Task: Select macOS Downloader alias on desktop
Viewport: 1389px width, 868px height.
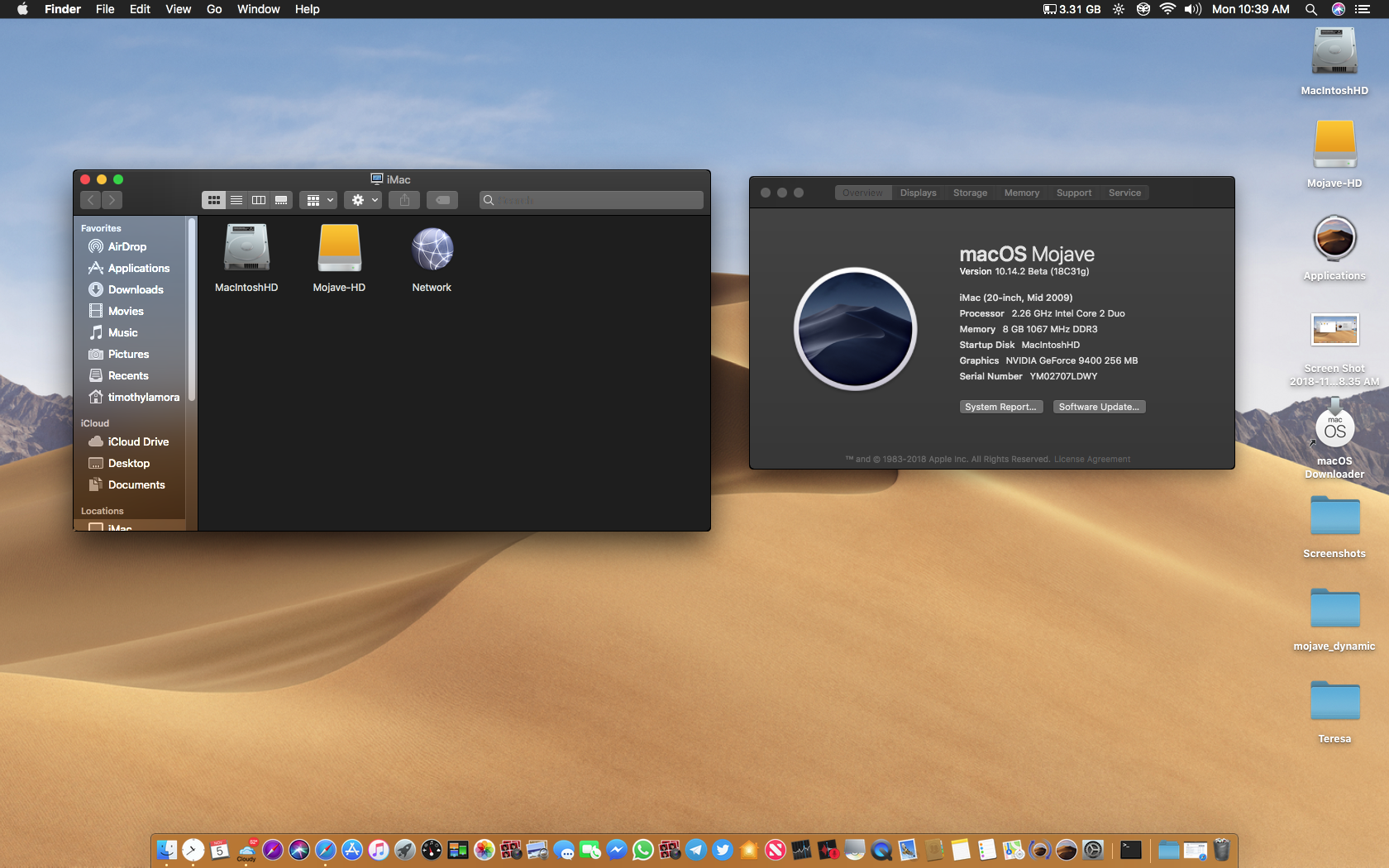Action: tap(1334, 438)
